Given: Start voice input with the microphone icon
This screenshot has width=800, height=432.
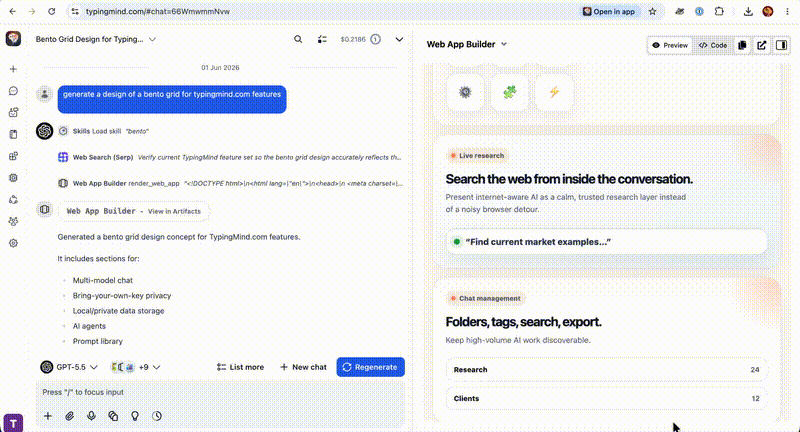Looking at the screenshot, I should [x=91, y=416].
